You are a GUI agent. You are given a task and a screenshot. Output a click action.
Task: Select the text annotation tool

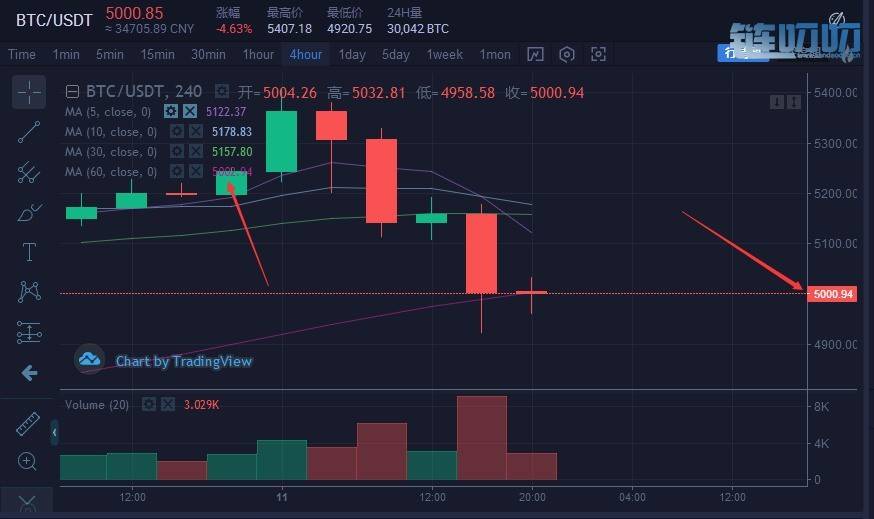click(x=29, y=252)
